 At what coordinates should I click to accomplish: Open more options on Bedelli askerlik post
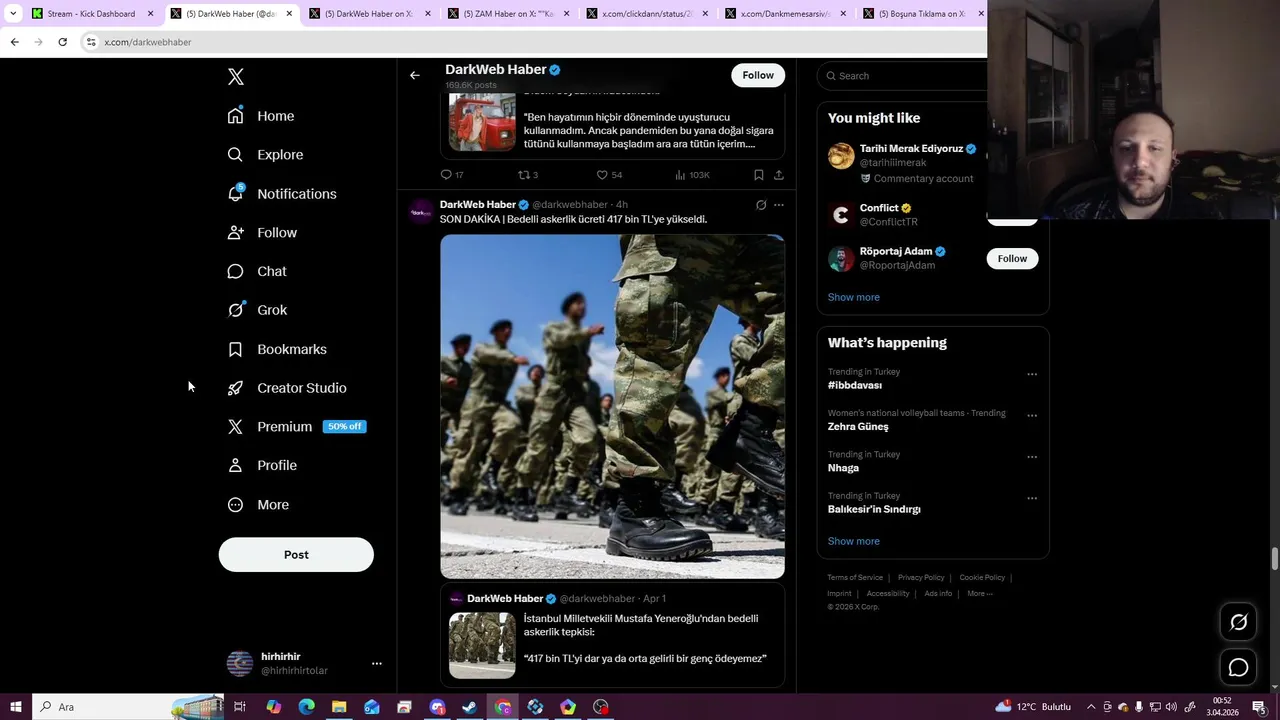pyautogui.click(x=779, y=205)
